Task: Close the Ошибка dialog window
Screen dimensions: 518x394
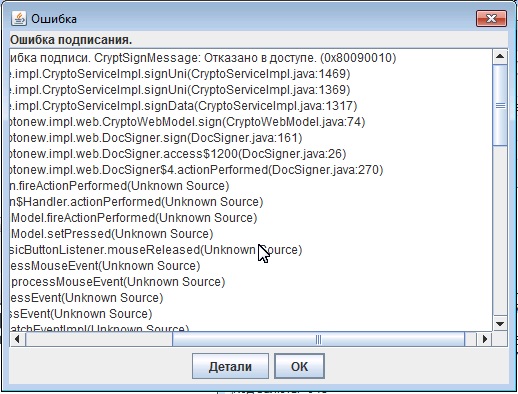Action: click(491, 18)
